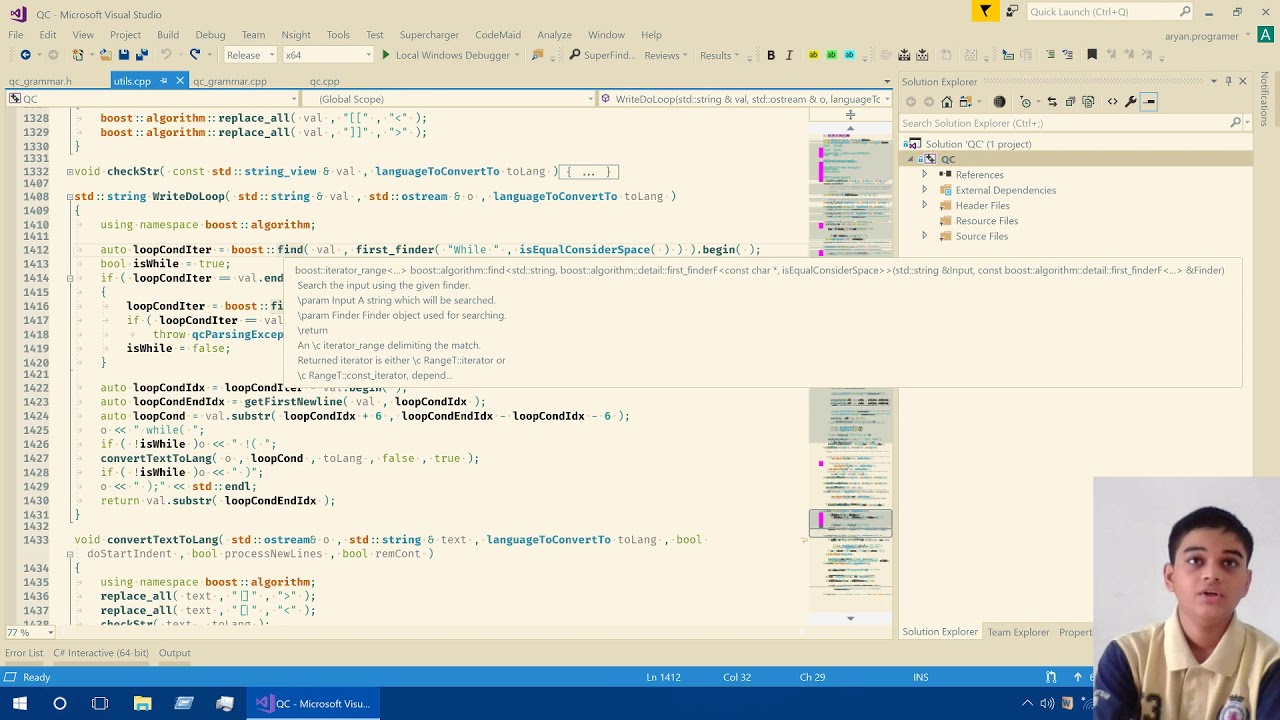Open File Explorer from taskbar
The height and width of the screenshot is (720, 1280).
142,703
